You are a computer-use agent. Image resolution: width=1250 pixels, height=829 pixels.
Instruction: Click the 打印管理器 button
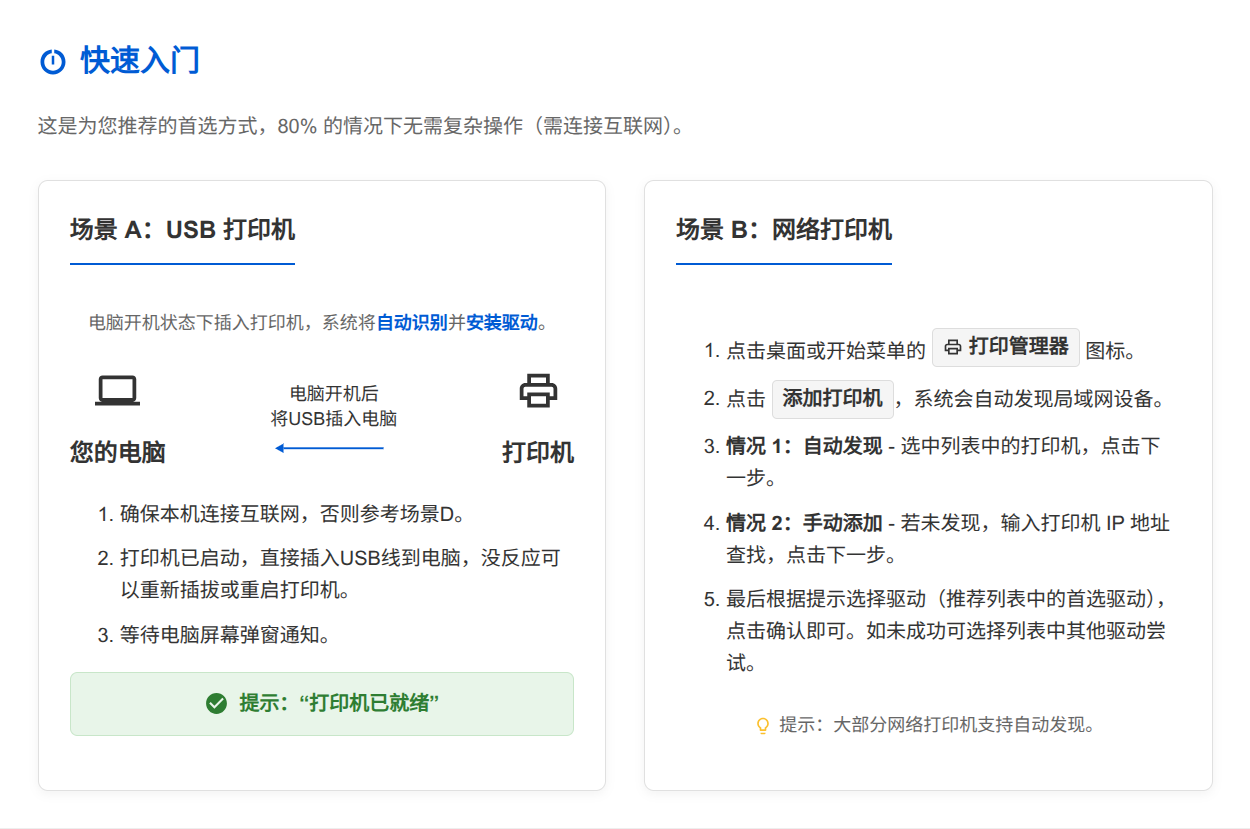coord(1006,347)
